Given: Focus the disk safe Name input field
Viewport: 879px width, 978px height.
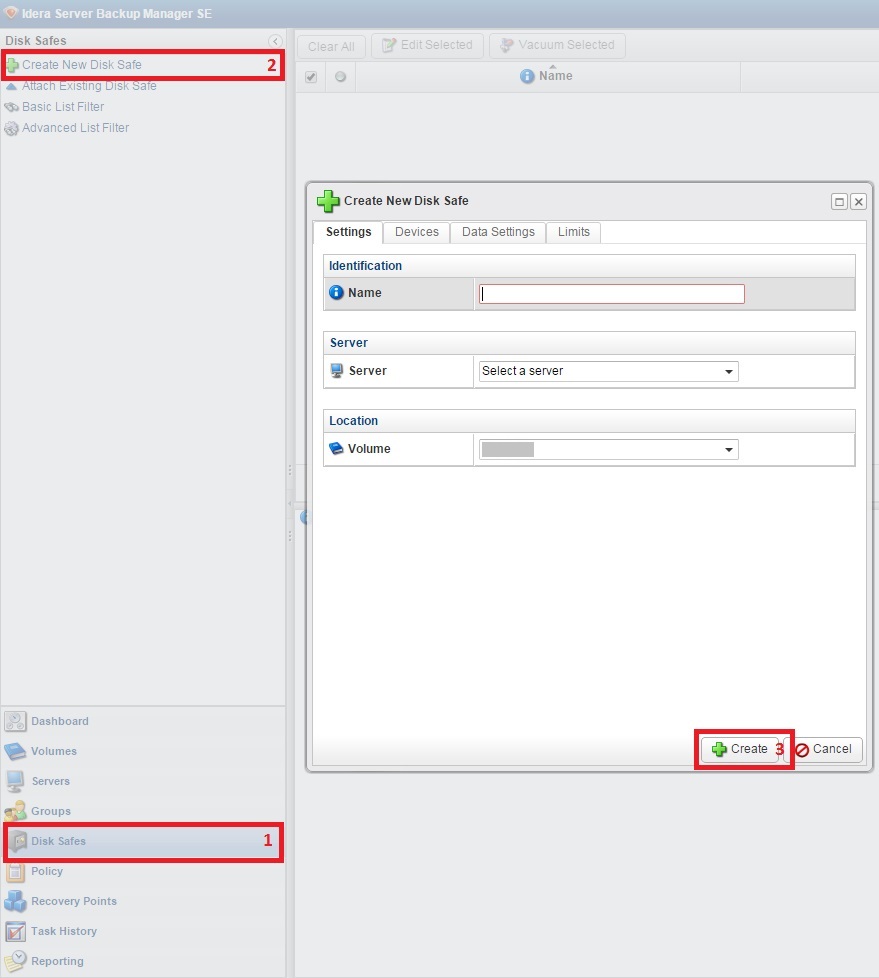Looking at the screenshot, I should tap(611, 294).
